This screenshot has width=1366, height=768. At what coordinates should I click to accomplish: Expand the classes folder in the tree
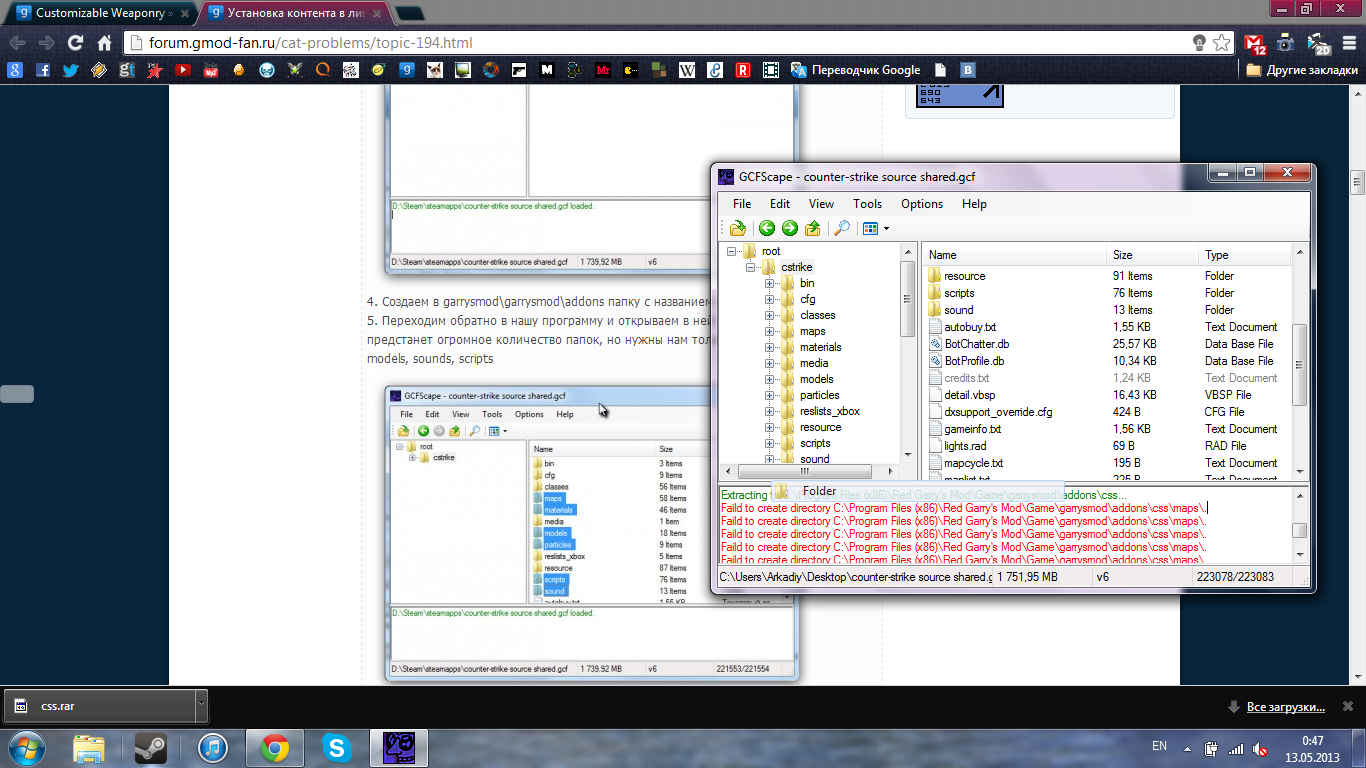click(x=770, y=315)
